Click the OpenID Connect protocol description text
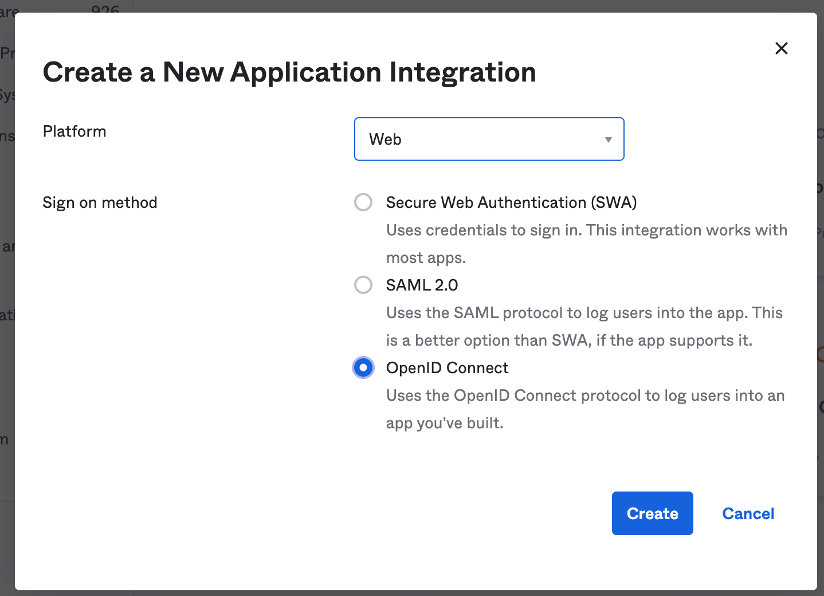This screenshot has height=596, width=824. point(585,395)
